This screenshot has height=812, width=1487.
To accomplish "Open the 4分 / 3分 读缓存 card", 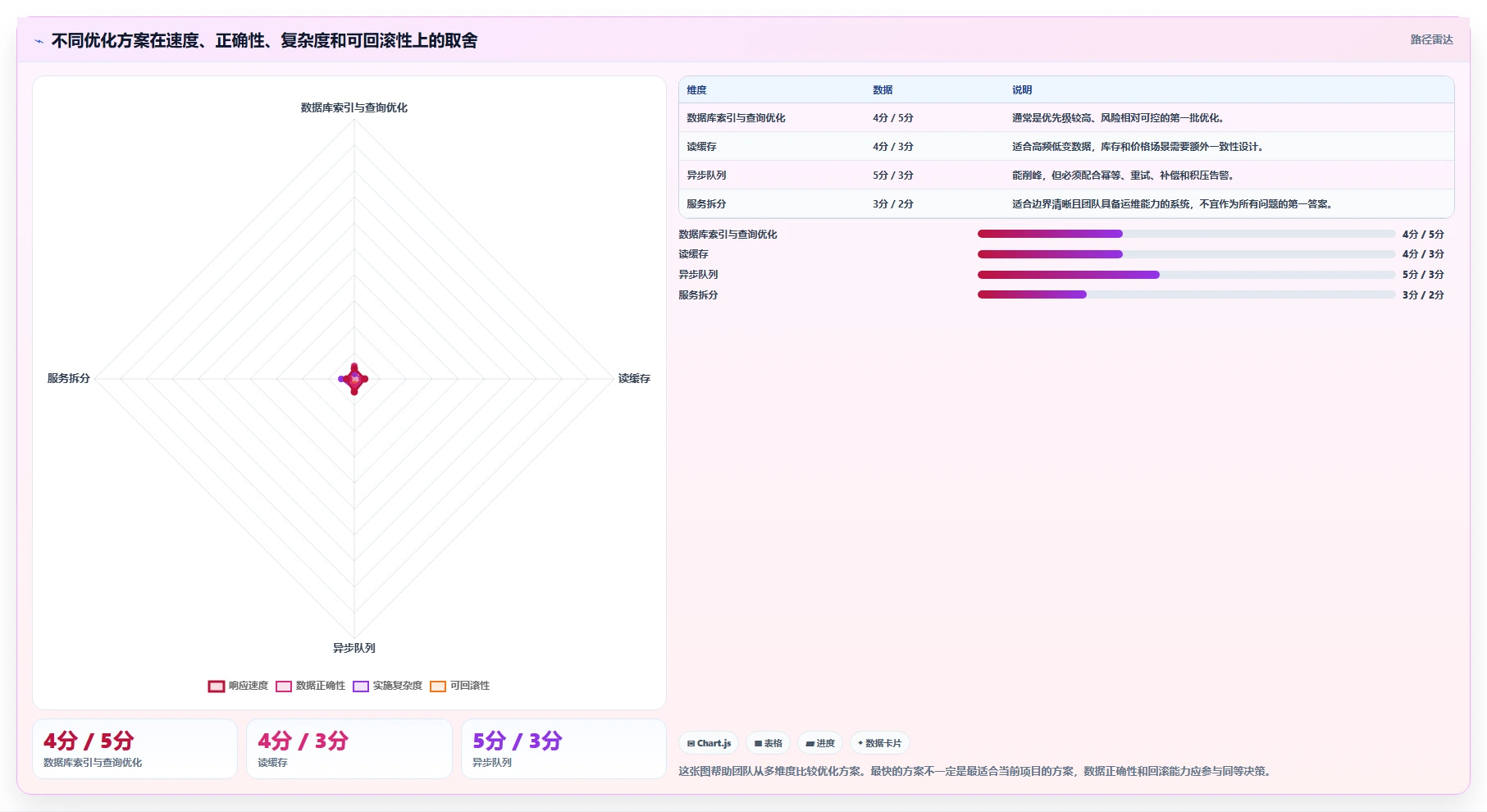I will (349, 749).
